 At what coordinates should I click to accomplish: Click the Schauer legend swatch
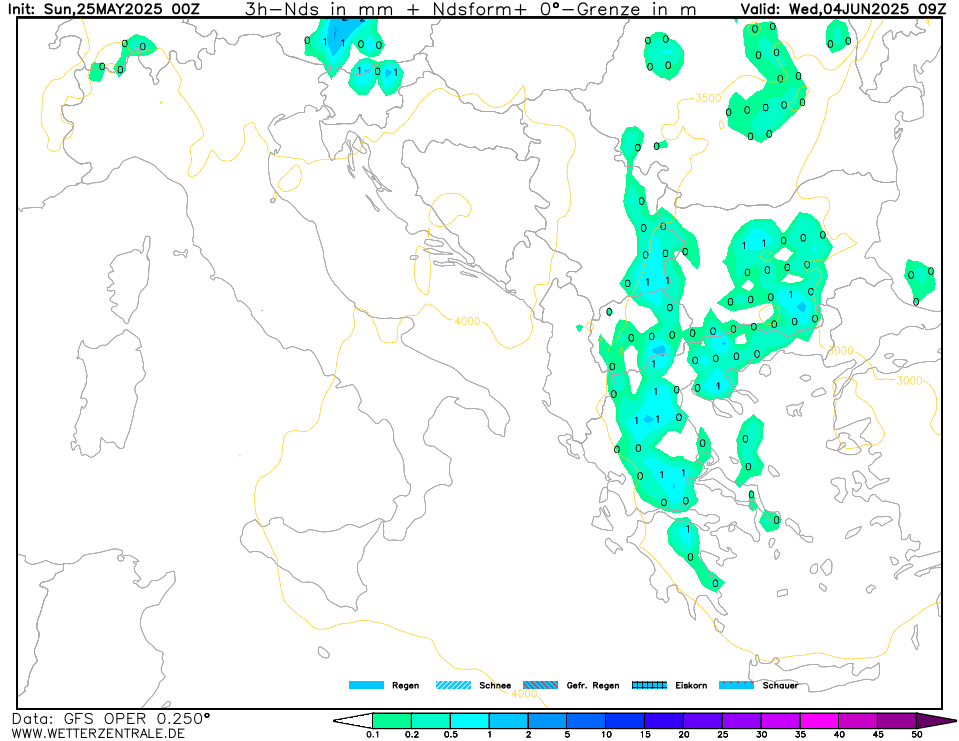point(736,685)
